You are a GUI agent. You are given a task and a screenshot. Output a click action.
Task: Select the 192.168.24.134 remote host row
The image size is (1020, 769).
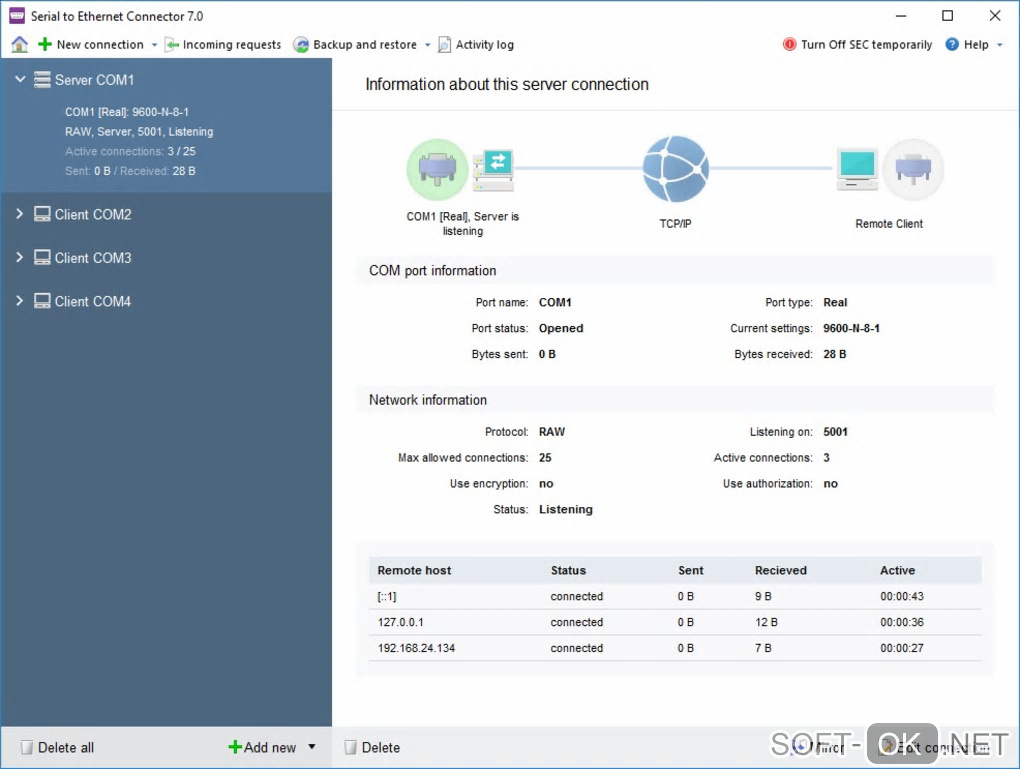(675, 648)
